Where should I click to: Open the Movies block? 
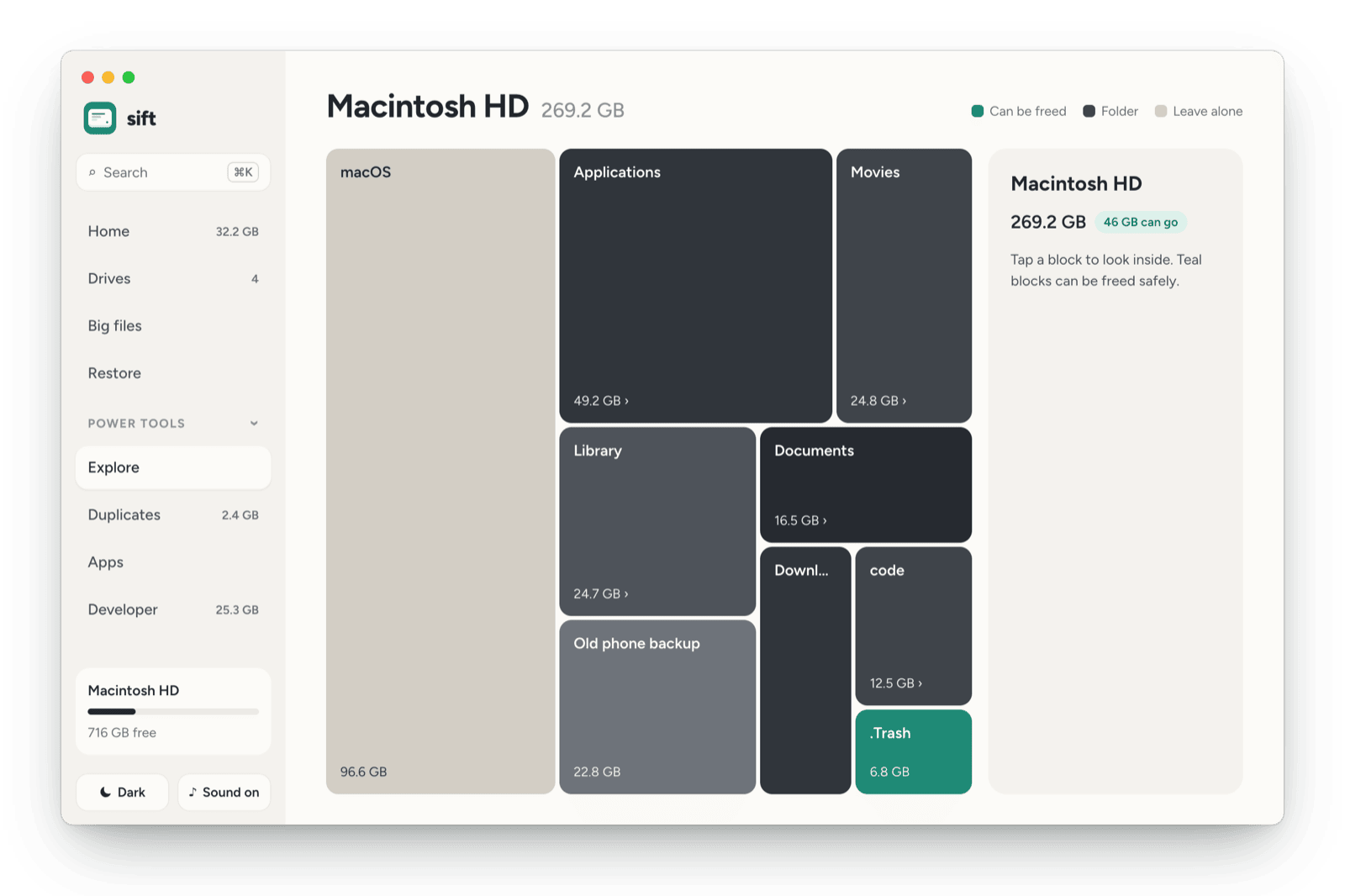coord(904,286)
